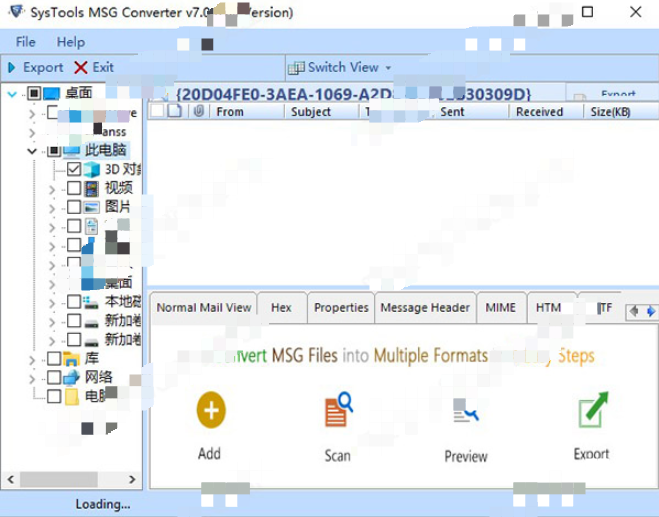Toggle the select-all checkbox in mail list header
The image size is (659, 517).
(157, 111)
